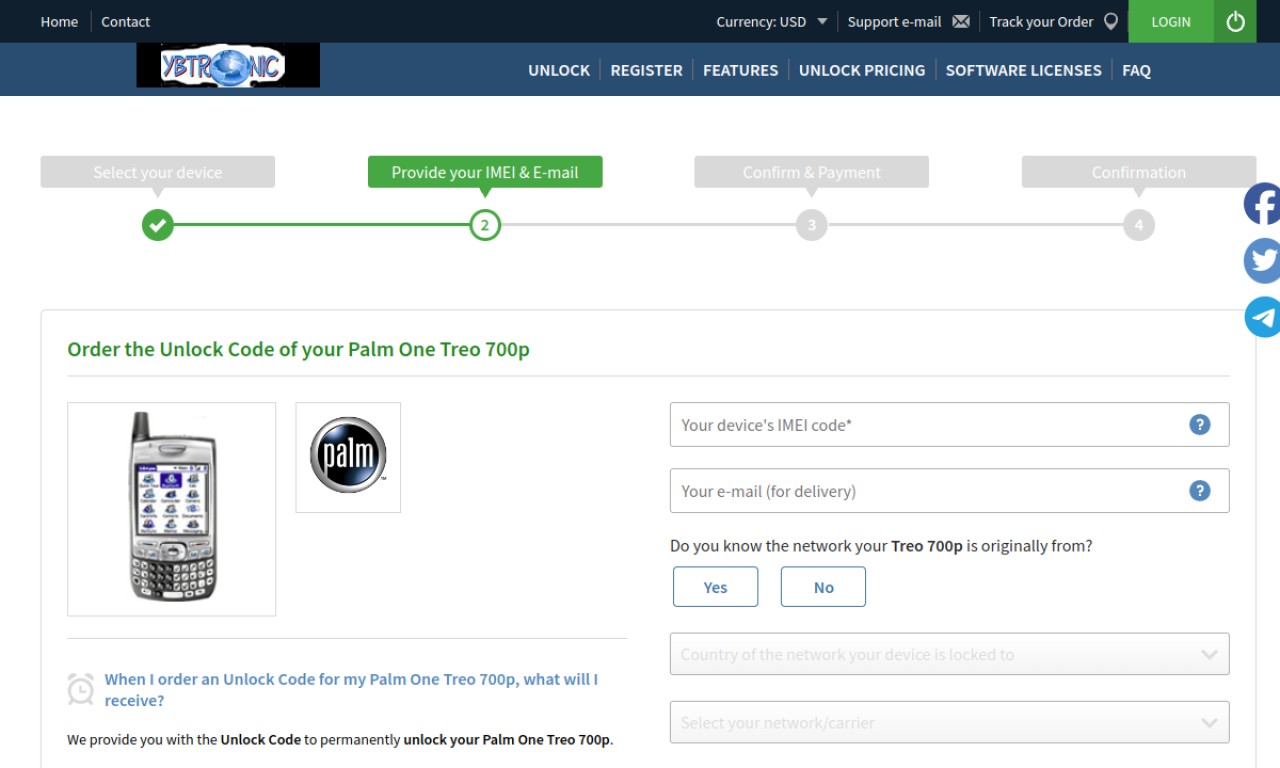Open the Currency: USD dropdown
This screenshot has height=768, width=1280.
click(772, 21)
